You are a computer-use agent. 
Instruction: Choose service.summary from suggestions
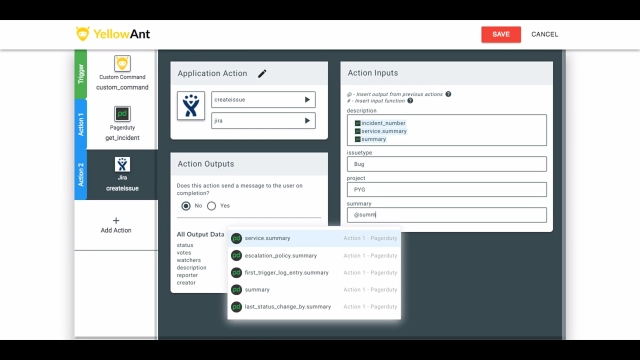(314, 238)
